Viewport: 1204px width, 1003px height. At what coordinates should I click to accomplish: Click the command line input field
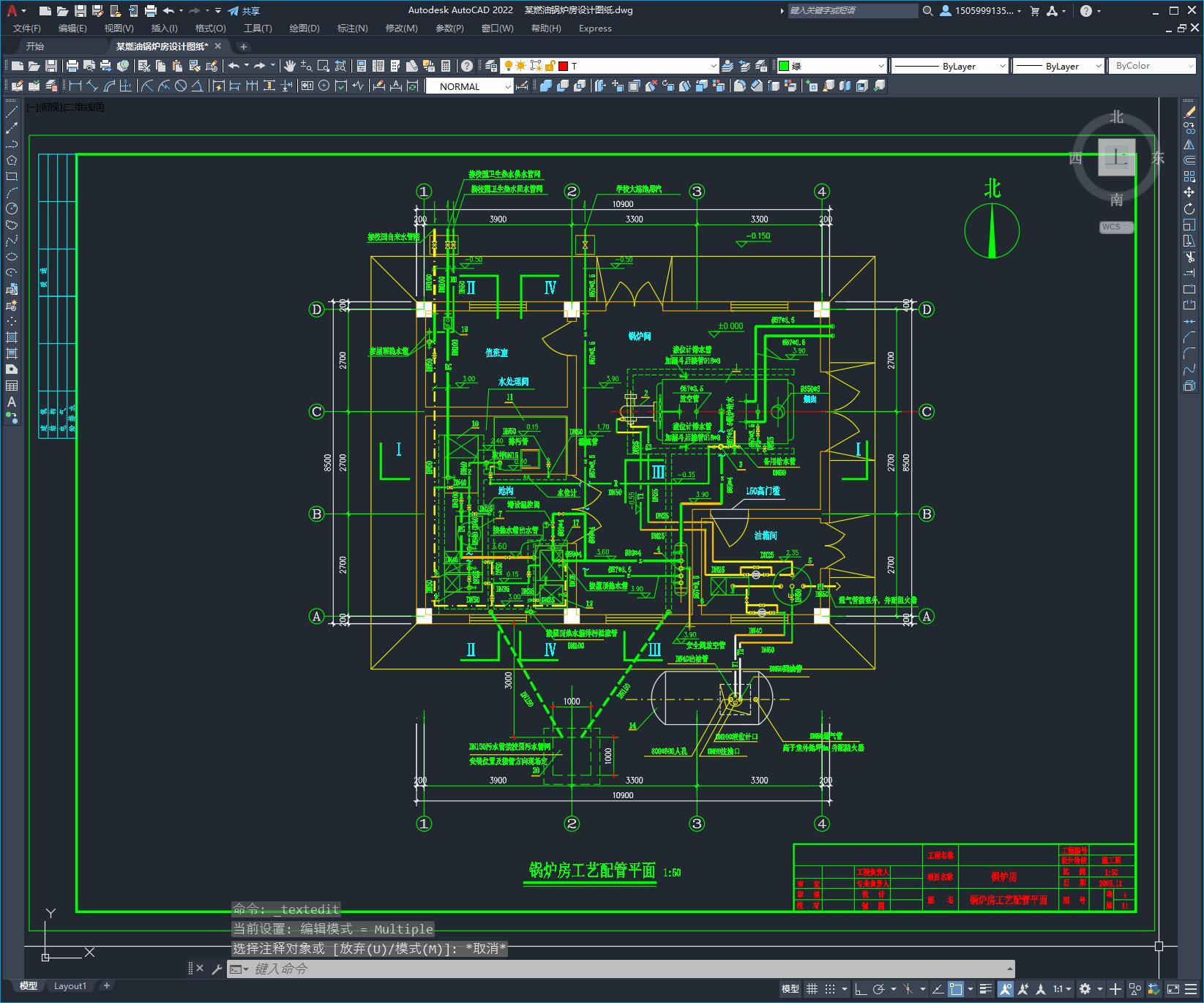click(x=621, y=969)
